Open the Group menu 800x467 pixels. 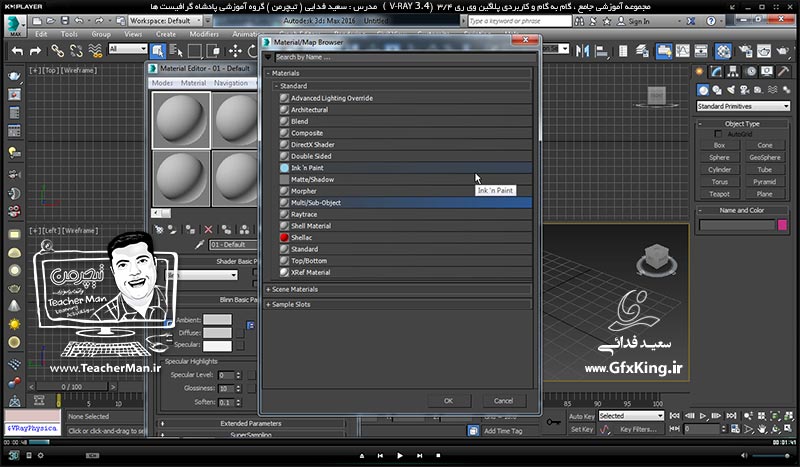[x=101, y=34]
